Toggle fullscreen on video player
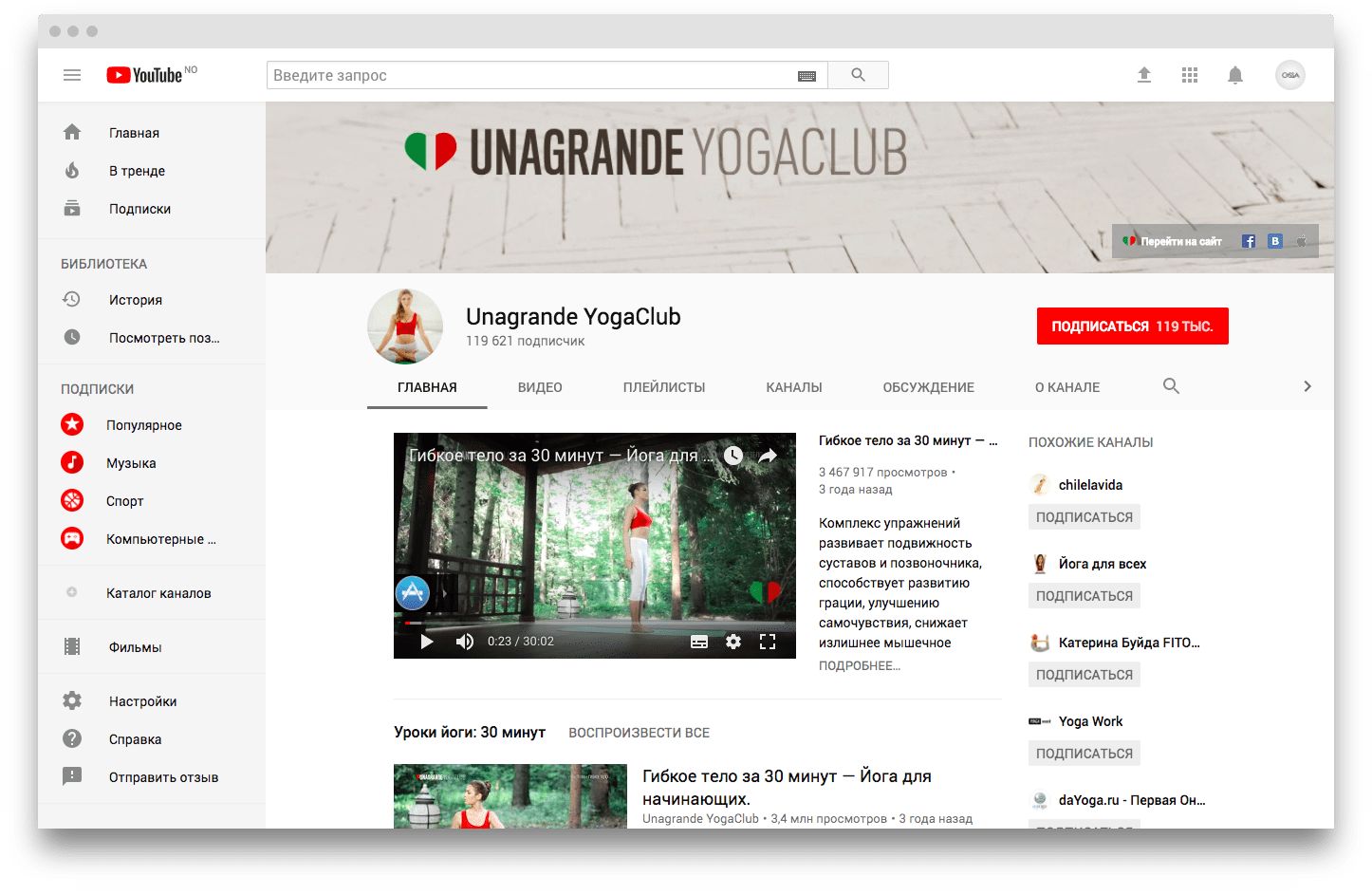Image resolution: width=1372 pixels, height=895 pixels. click(768, 642)
